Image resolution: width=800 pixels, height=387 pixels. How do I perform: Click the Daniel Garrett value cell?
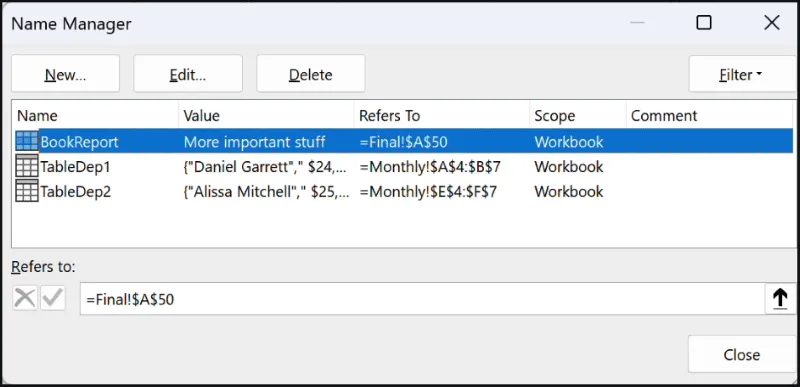click(266, 167)
